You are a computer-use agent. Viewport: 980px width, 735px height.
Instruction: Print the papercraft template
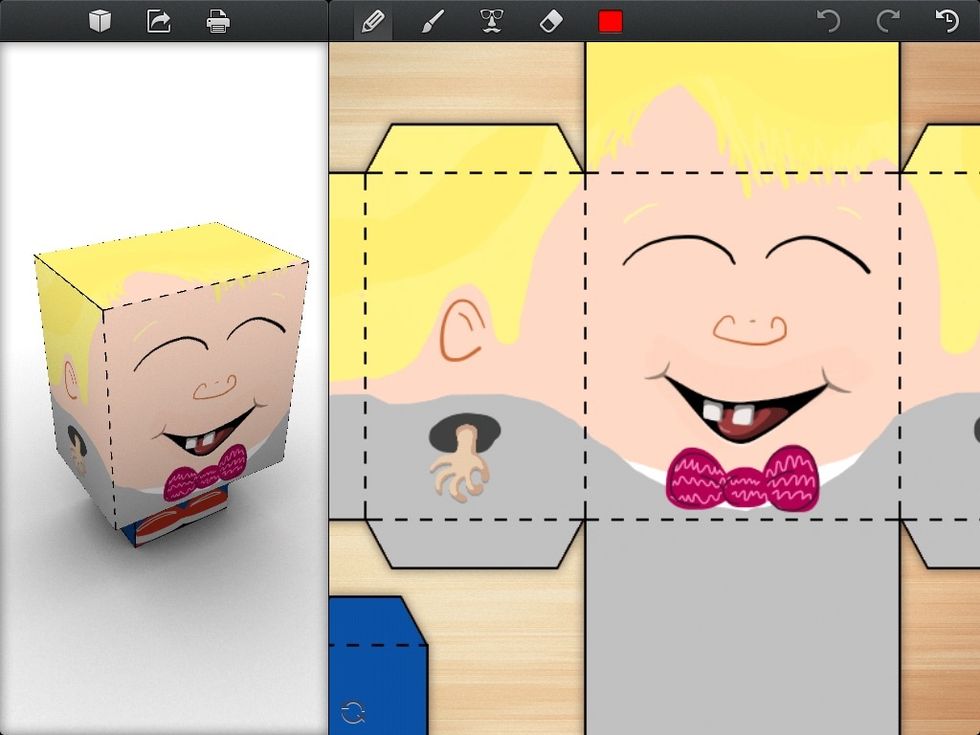218,18
